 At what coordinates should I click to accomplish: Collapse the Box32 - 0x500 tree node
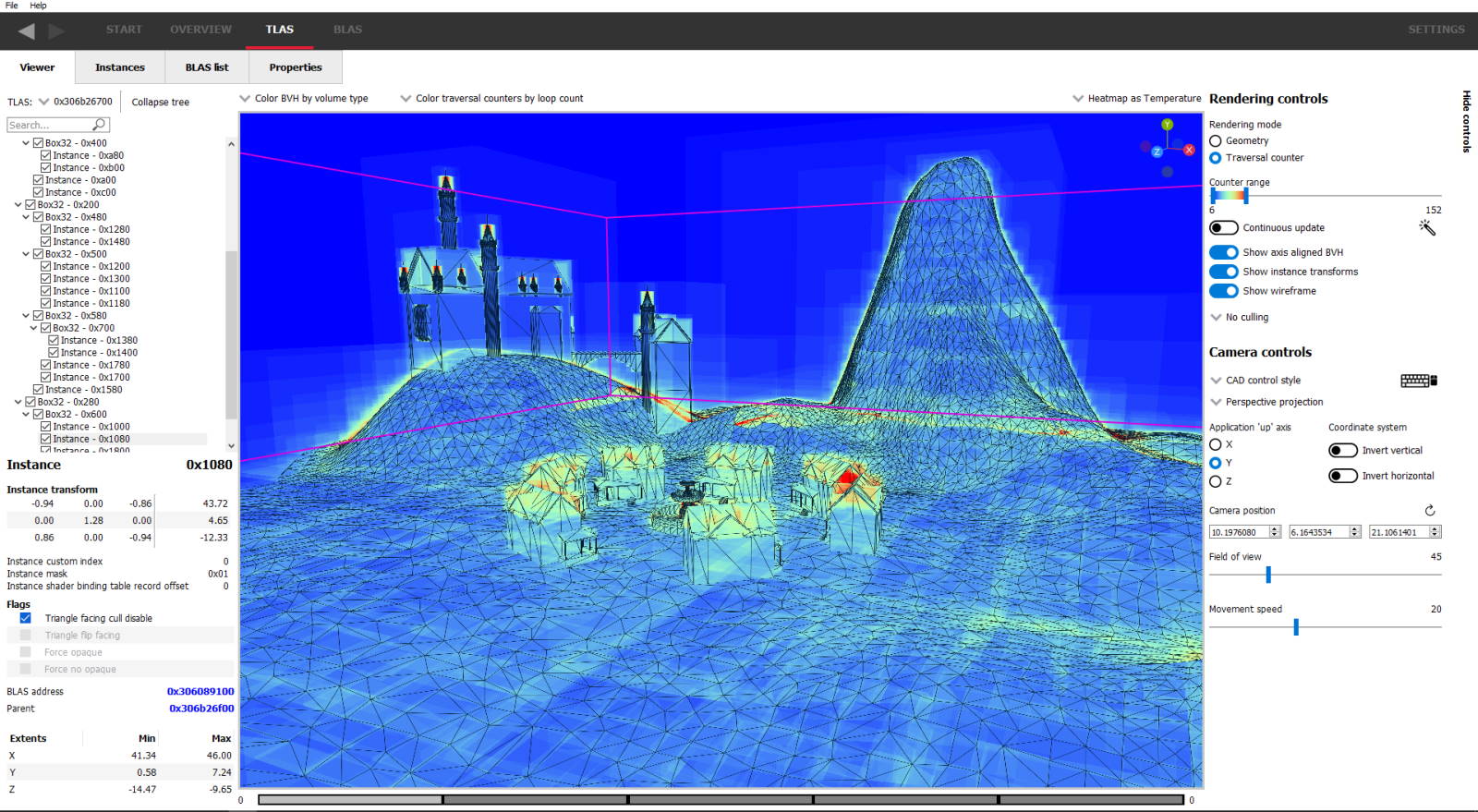[26, 254]
